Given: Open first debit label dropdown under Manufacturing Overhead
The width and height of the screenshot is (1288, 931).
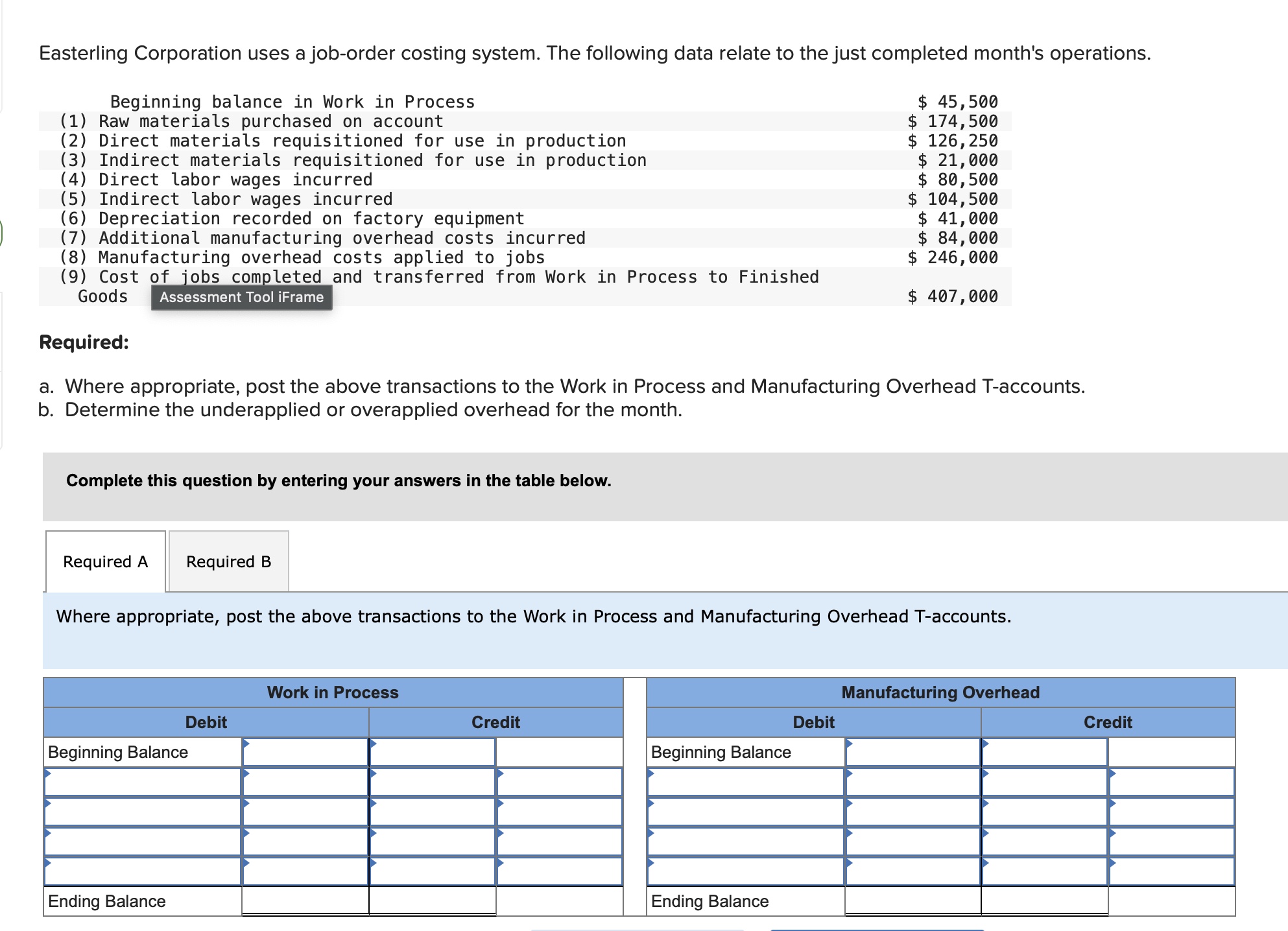Looking at the screenshot, I should (x=746, y=782).
